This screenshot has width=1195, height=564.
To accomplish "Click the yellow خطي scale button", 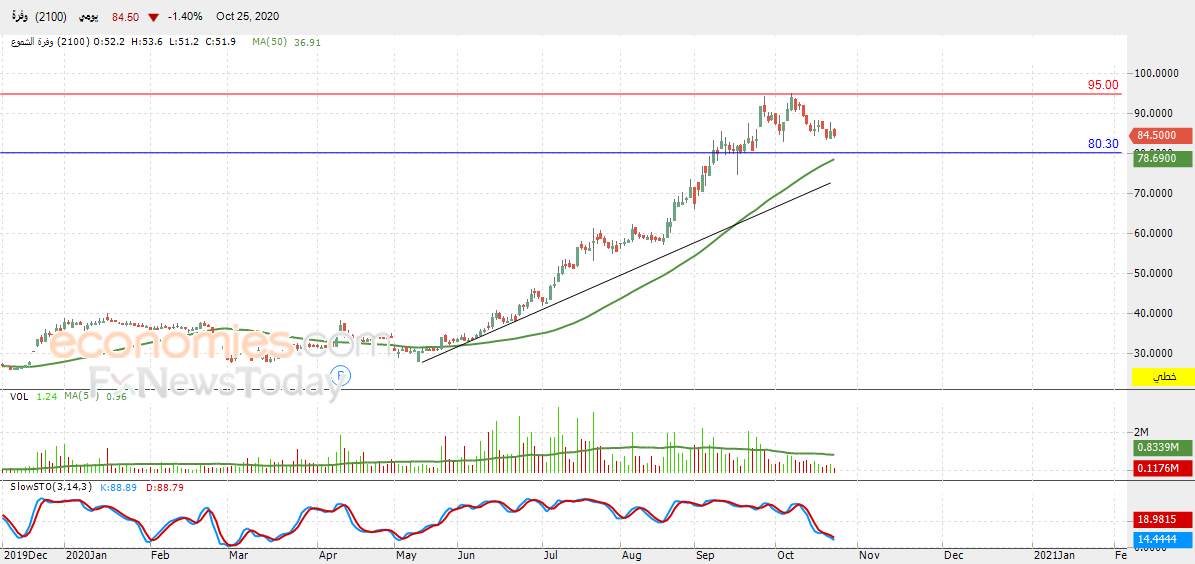I will point(1161,377).
